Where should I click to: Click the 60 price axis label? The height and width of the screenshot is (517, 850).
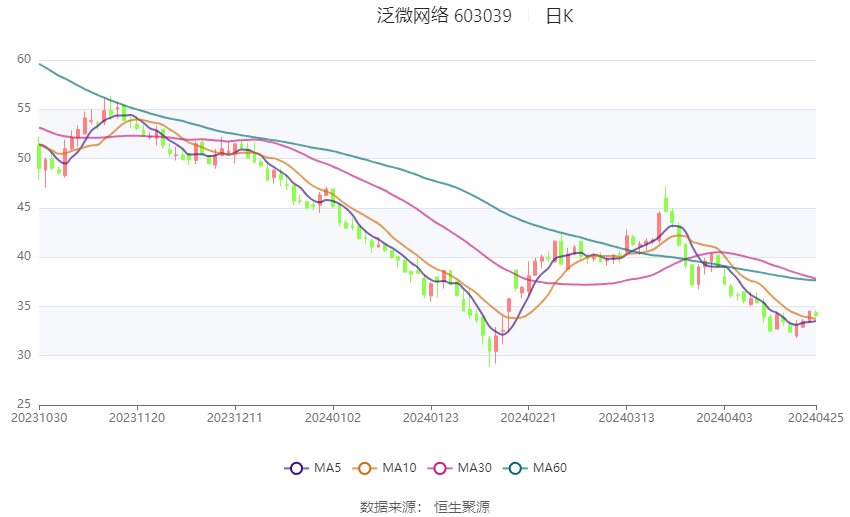point(24,59)
